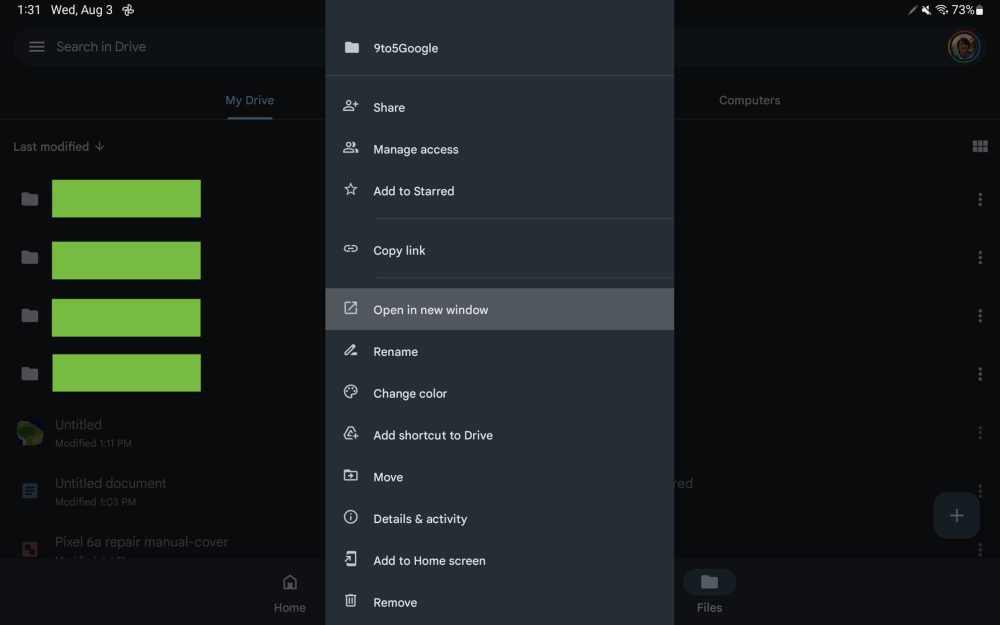Toggle grid view layout
Viewport: 1000px width, 625px height.
979,147
